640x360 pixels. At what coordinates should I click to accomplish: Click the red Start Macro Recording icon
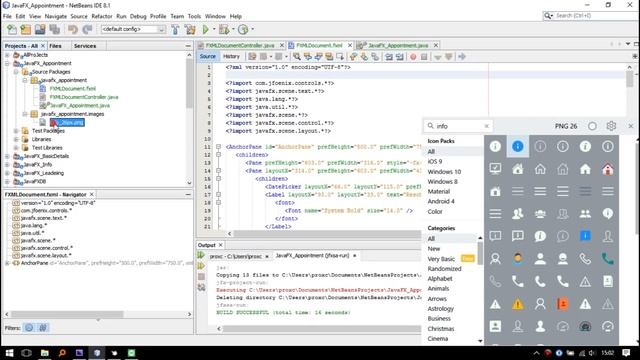coord(413,57)
